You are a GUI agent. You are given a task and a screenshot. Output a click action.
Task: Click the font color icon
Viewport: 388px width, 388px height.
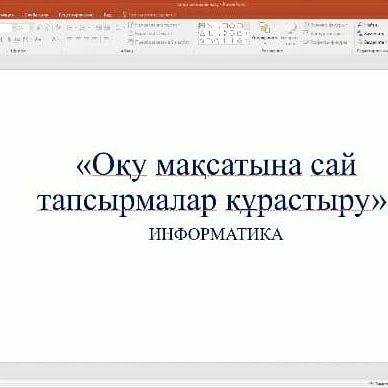(54, 39)
